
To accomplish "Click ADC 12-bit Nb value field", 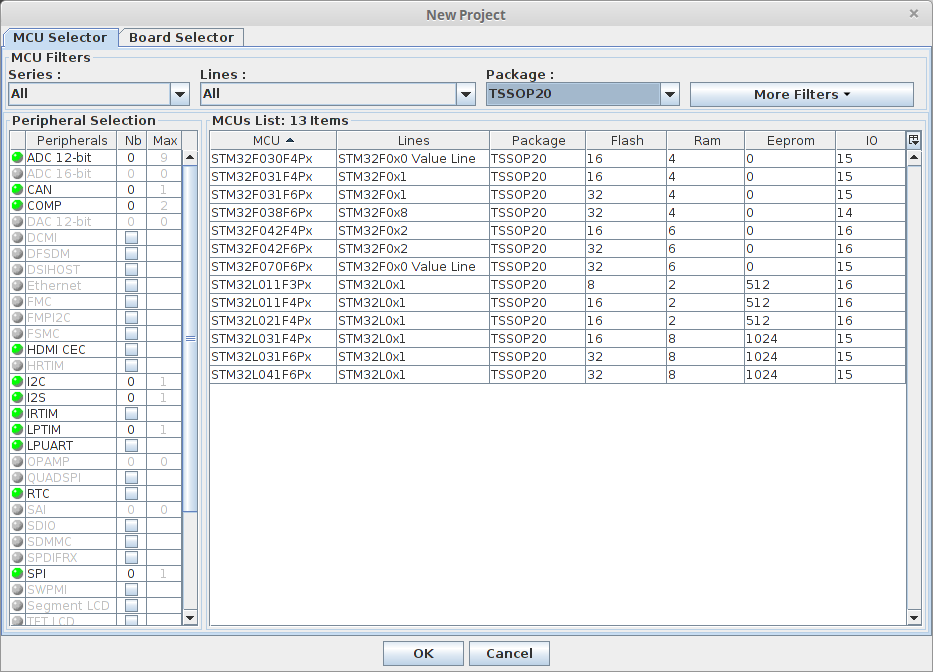I will click(132, 158).
